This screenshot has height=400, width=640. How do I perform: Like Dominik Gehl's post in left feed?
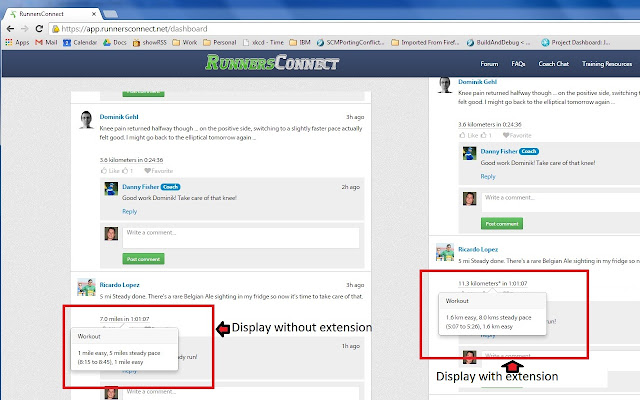click(x=110, y=171)
